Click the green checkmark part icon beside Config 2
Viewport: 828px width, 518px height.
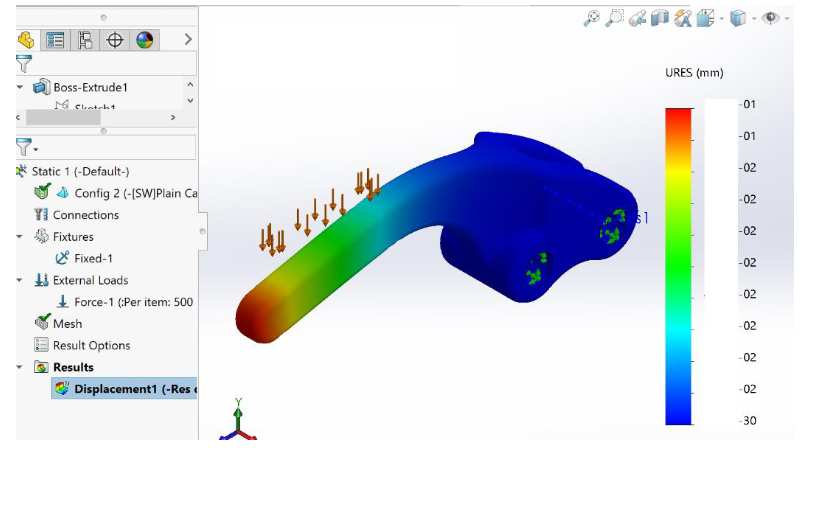(x=42, y=192)
